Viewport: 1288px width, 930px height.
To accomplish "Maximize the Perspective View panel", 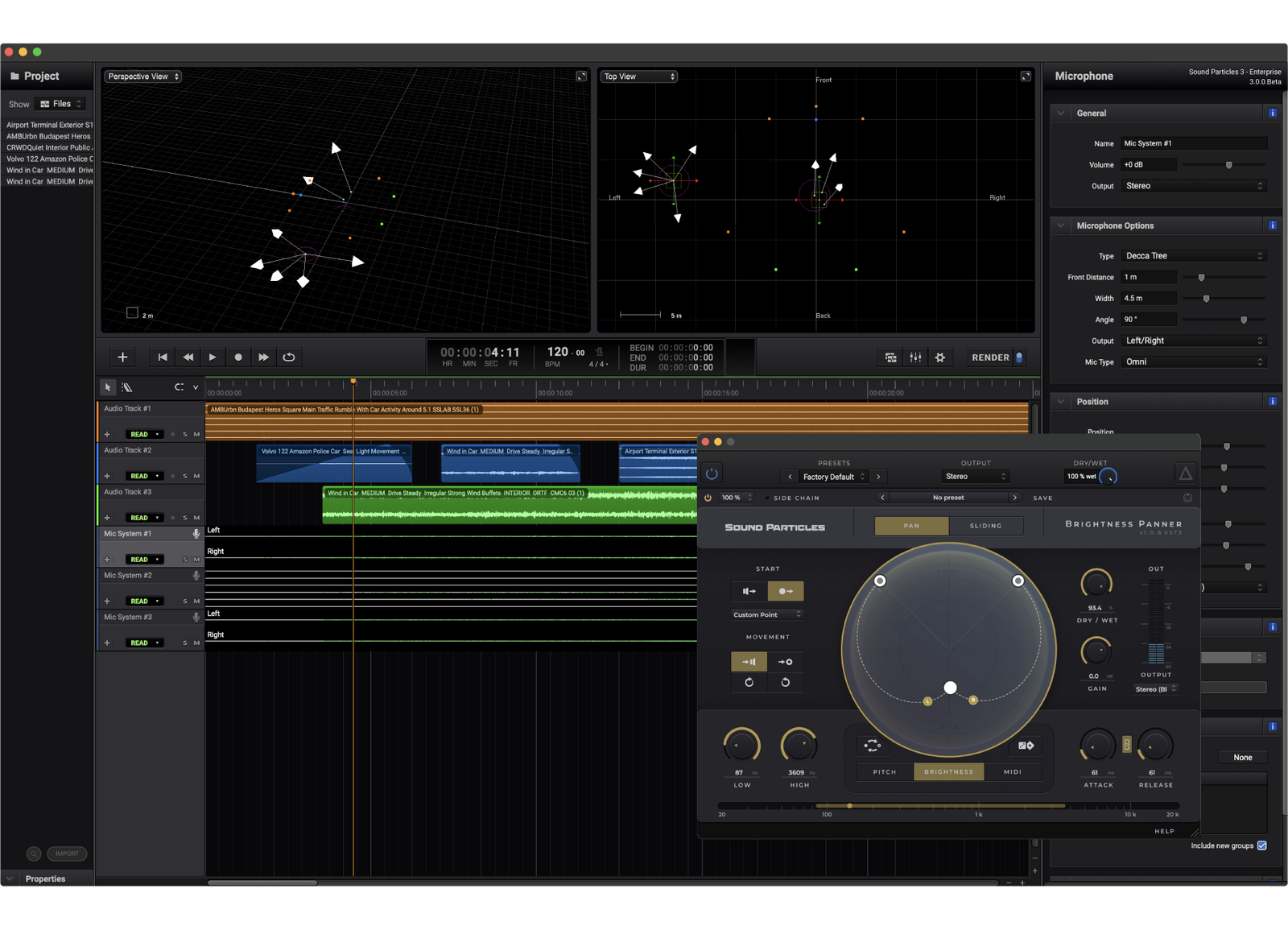I will pyautogui.click(x=581, y=76).
